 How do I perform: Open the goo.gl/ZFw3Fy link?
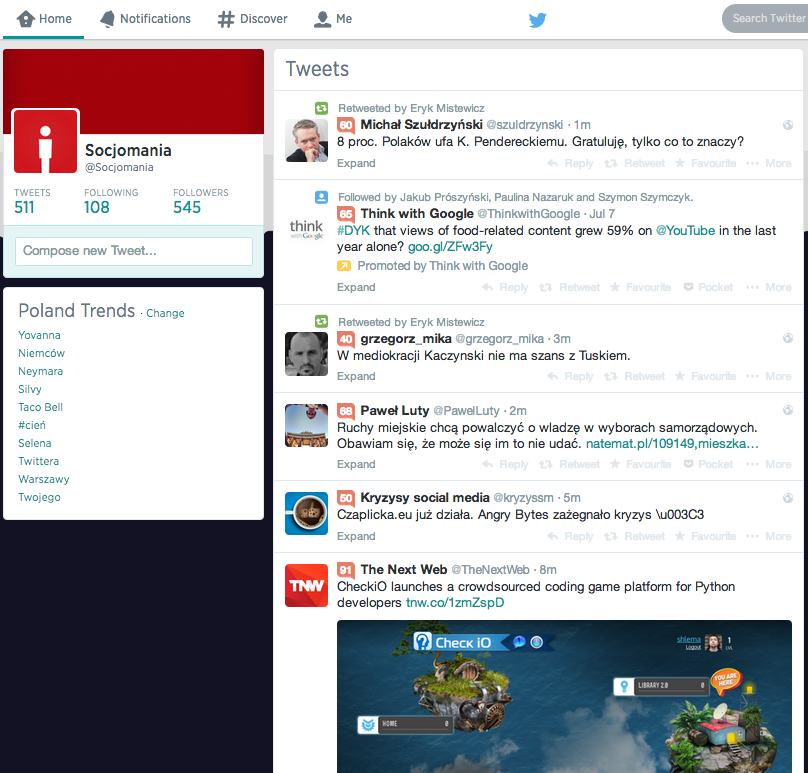click(450, 247)
